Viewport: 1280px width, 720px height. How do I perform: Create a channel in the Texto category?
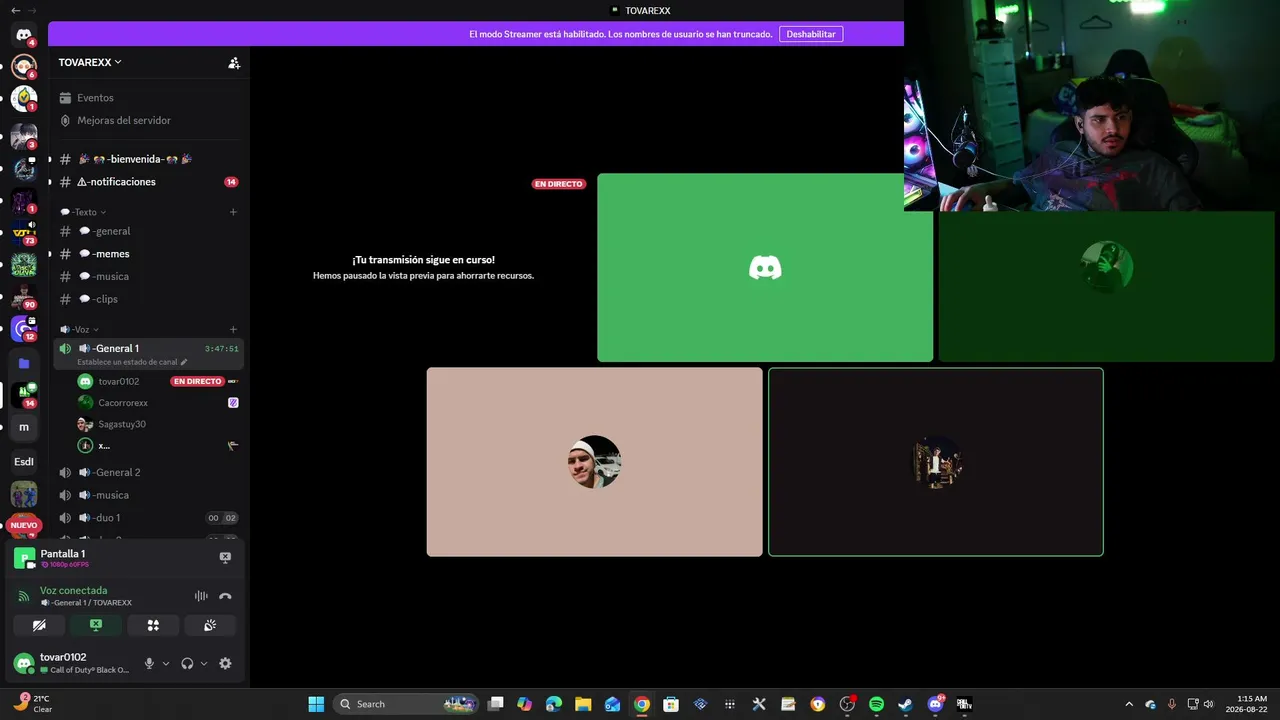(x=233, y=212)
